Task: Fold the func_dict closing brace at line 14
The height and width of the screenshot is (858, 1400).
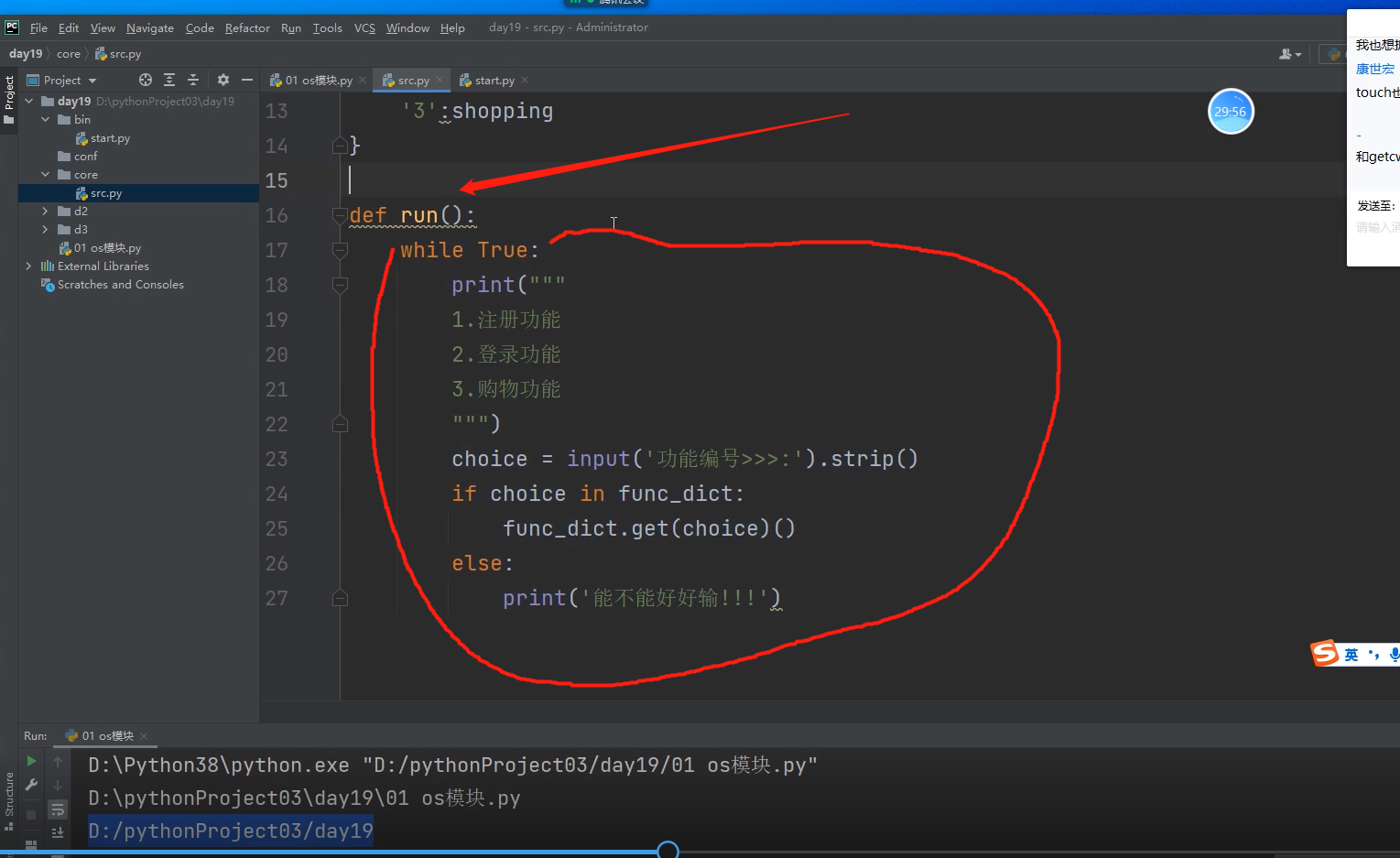Action: coord(340,145)
